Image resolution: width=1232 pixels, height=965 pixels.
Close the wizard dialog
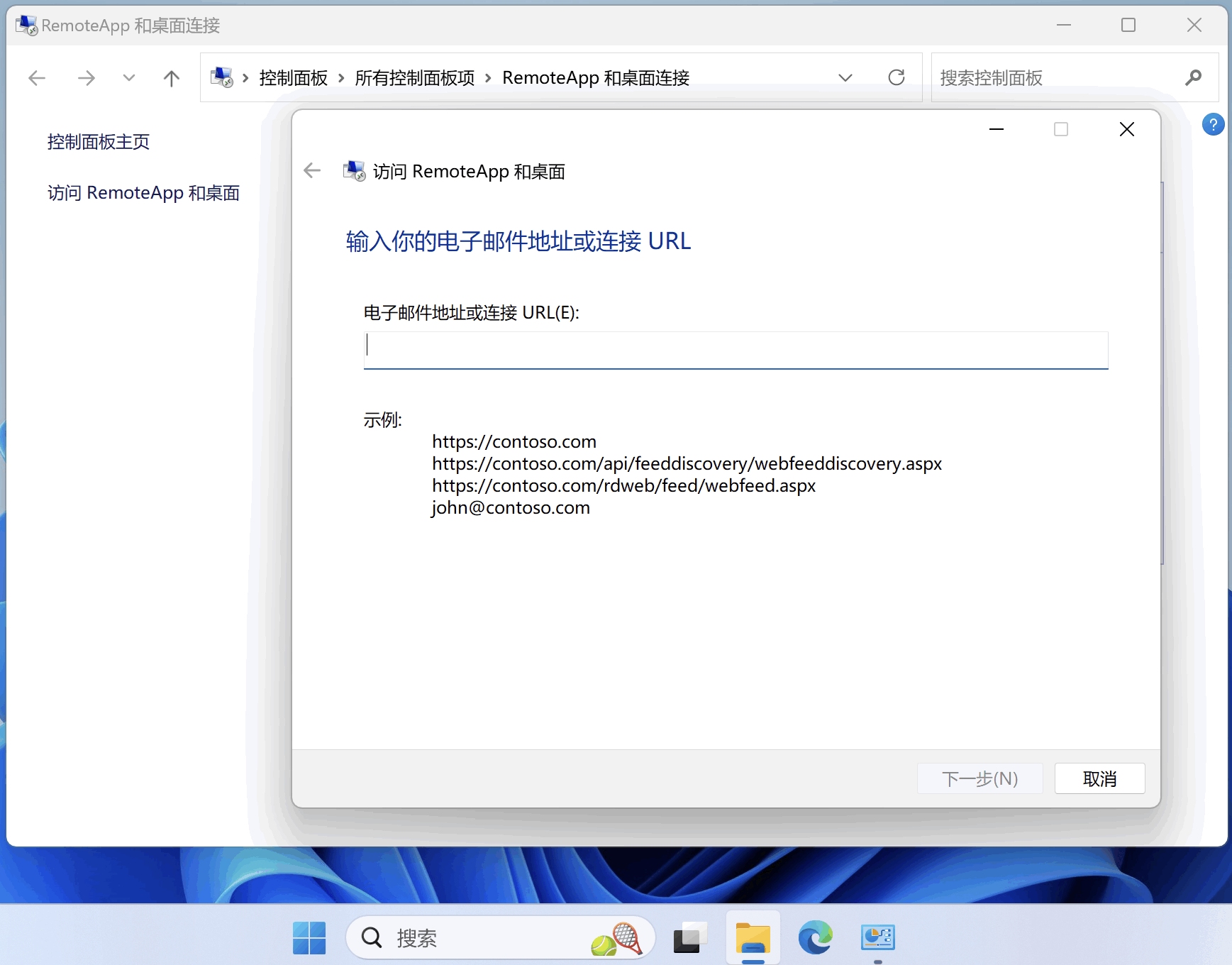pyautogui.click(x=1126, y=129)
